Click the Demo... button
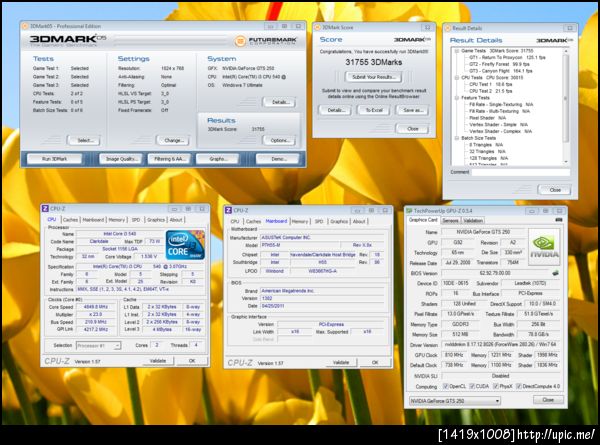 tap(278, 158)
